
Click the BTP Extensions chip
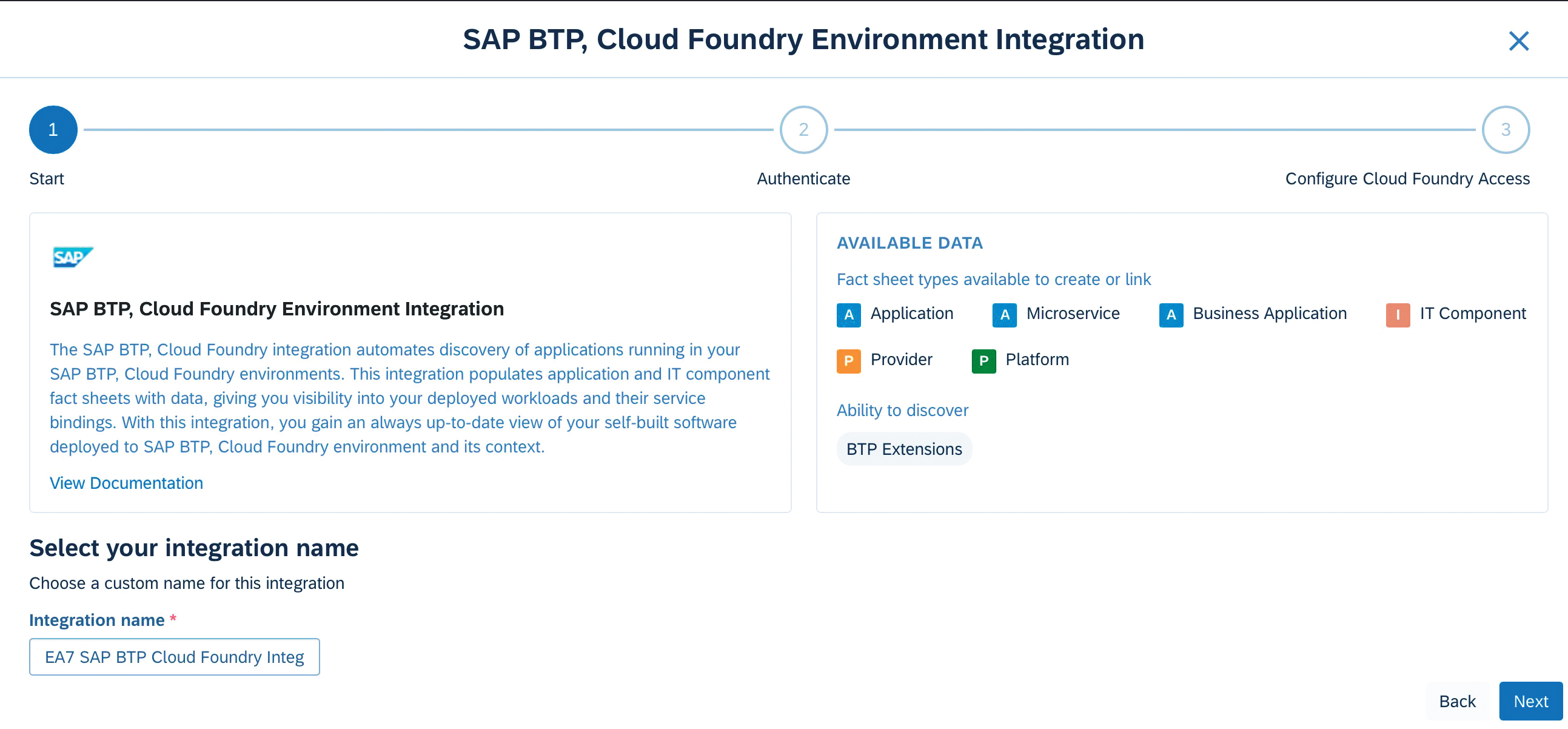pyautogui.click(x=904, y=449)
